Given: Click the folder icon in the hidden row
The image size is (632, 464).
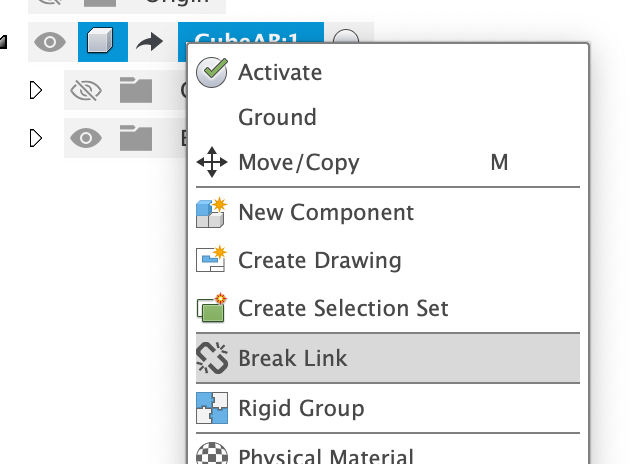Looking at the screenshot, I should click(134, 91).
